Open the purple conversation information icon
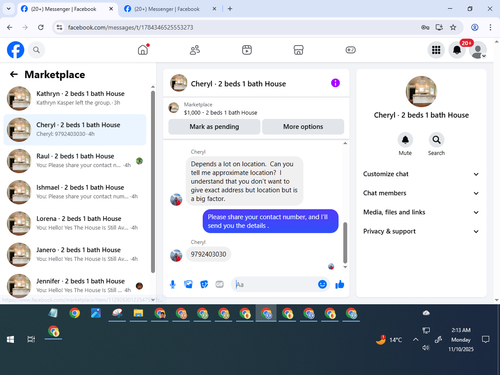This screenshot has height=375, width=500. (x=335, y=83)
